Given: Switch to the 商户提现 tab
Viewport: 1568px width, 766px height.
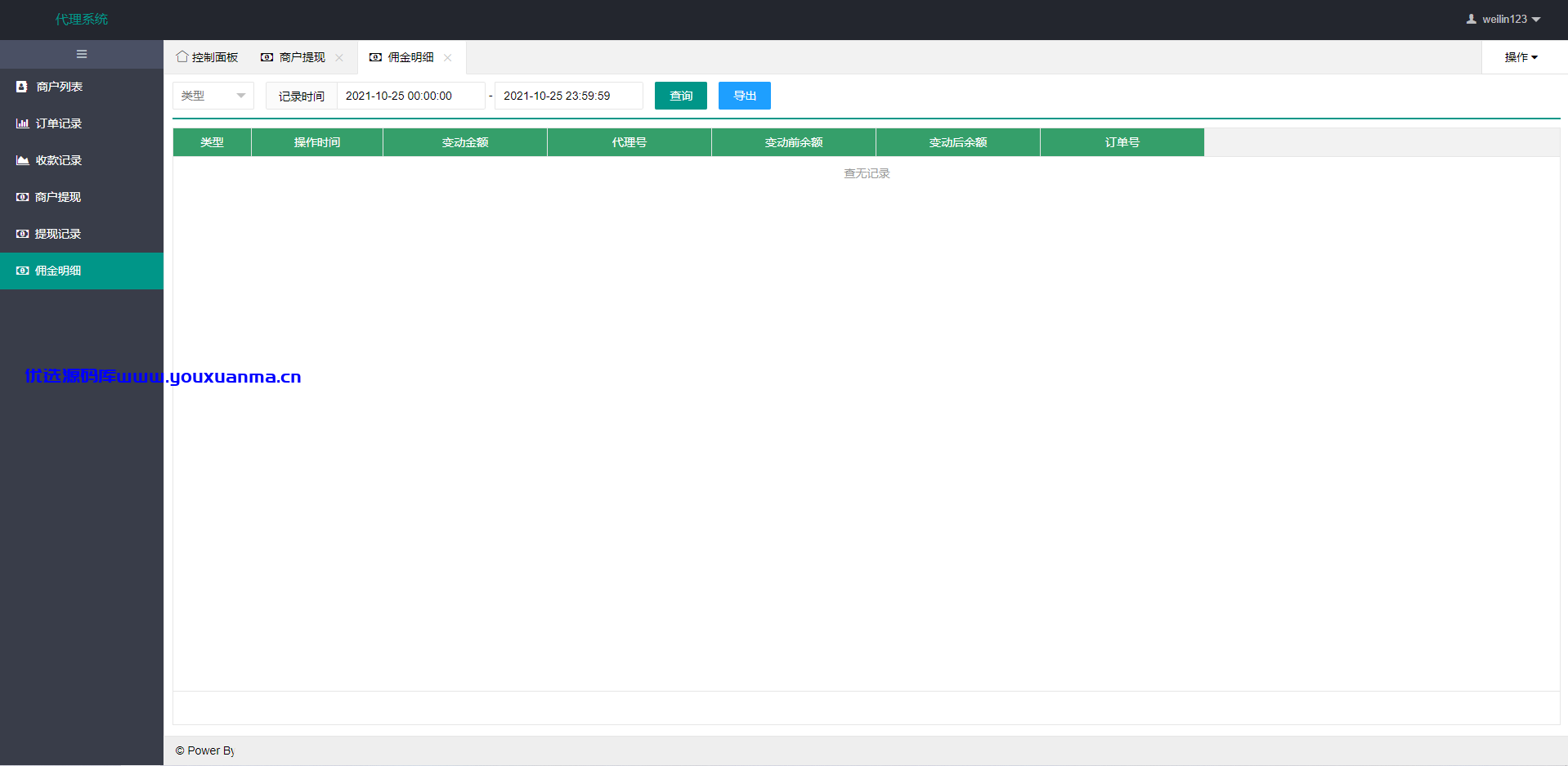Looking at the screenshot, I should coord(293,57).
